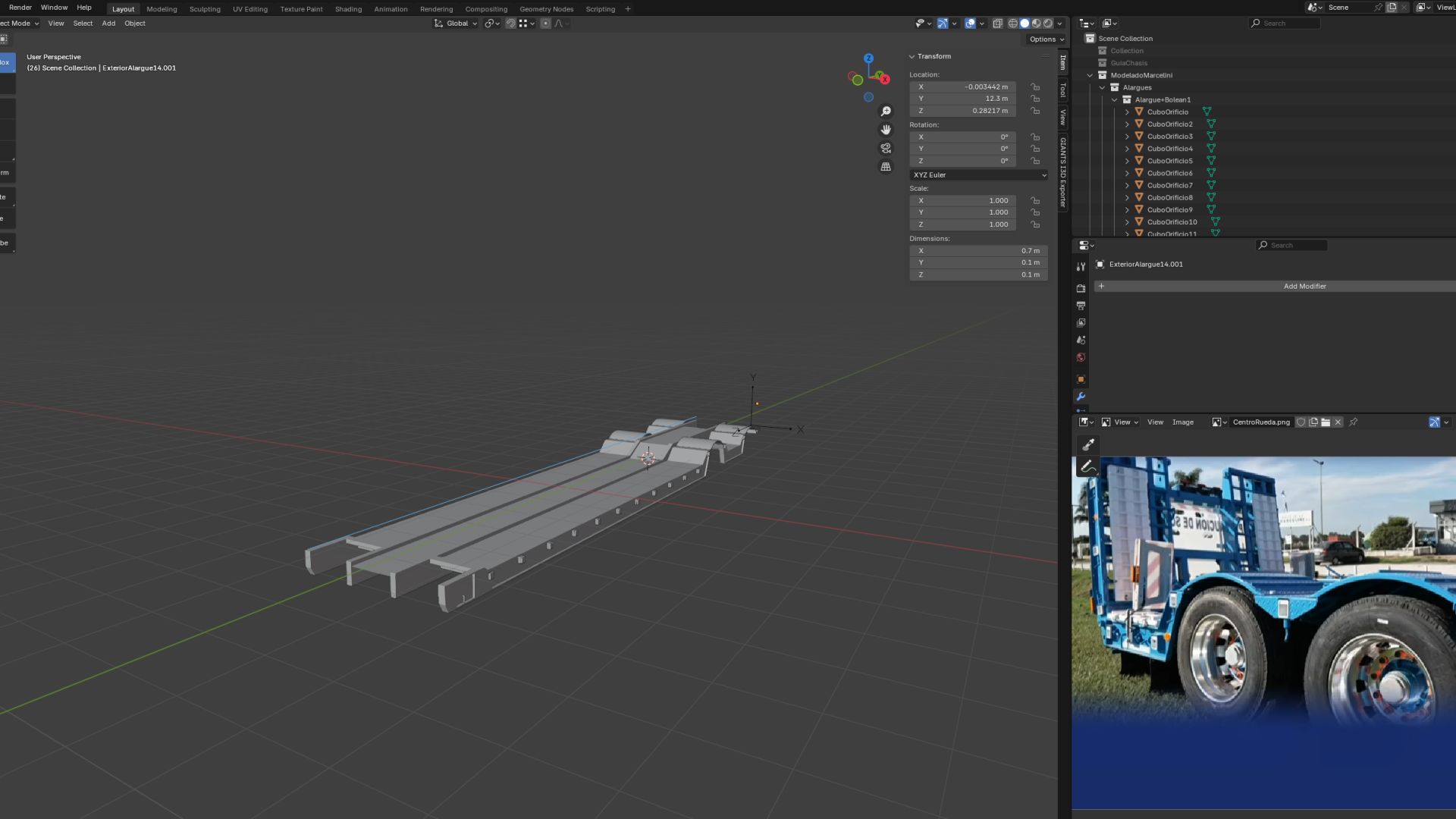The image size is (1456, 819).
Task: Click the zoom magnifier icon in viewport
Action: pyautogui.click(x=886, y=111)
